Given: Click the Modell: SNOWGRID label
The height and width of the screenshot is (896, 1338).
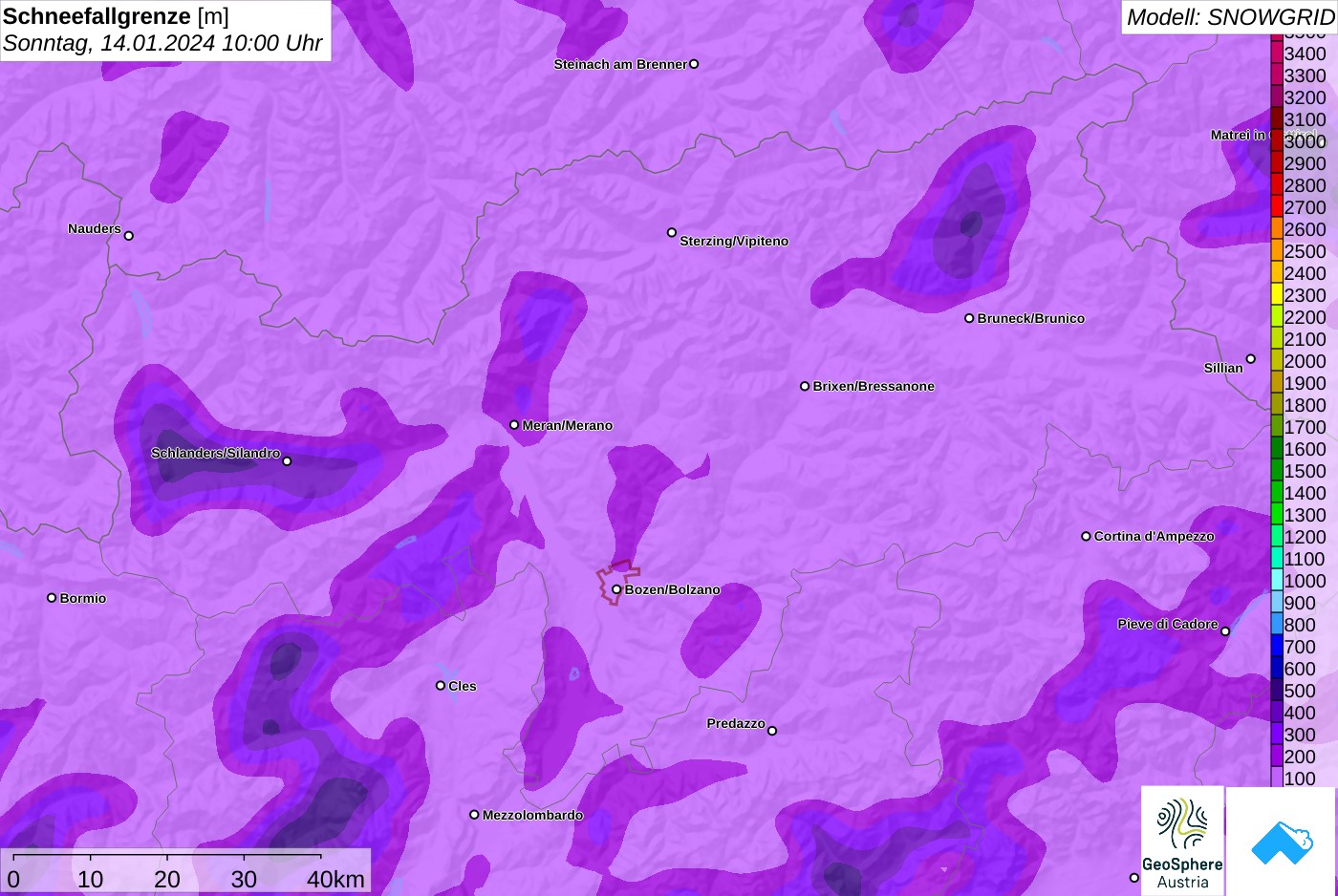Looking at the screenshot, I should pyautogui.click(x=1230, y=17).
